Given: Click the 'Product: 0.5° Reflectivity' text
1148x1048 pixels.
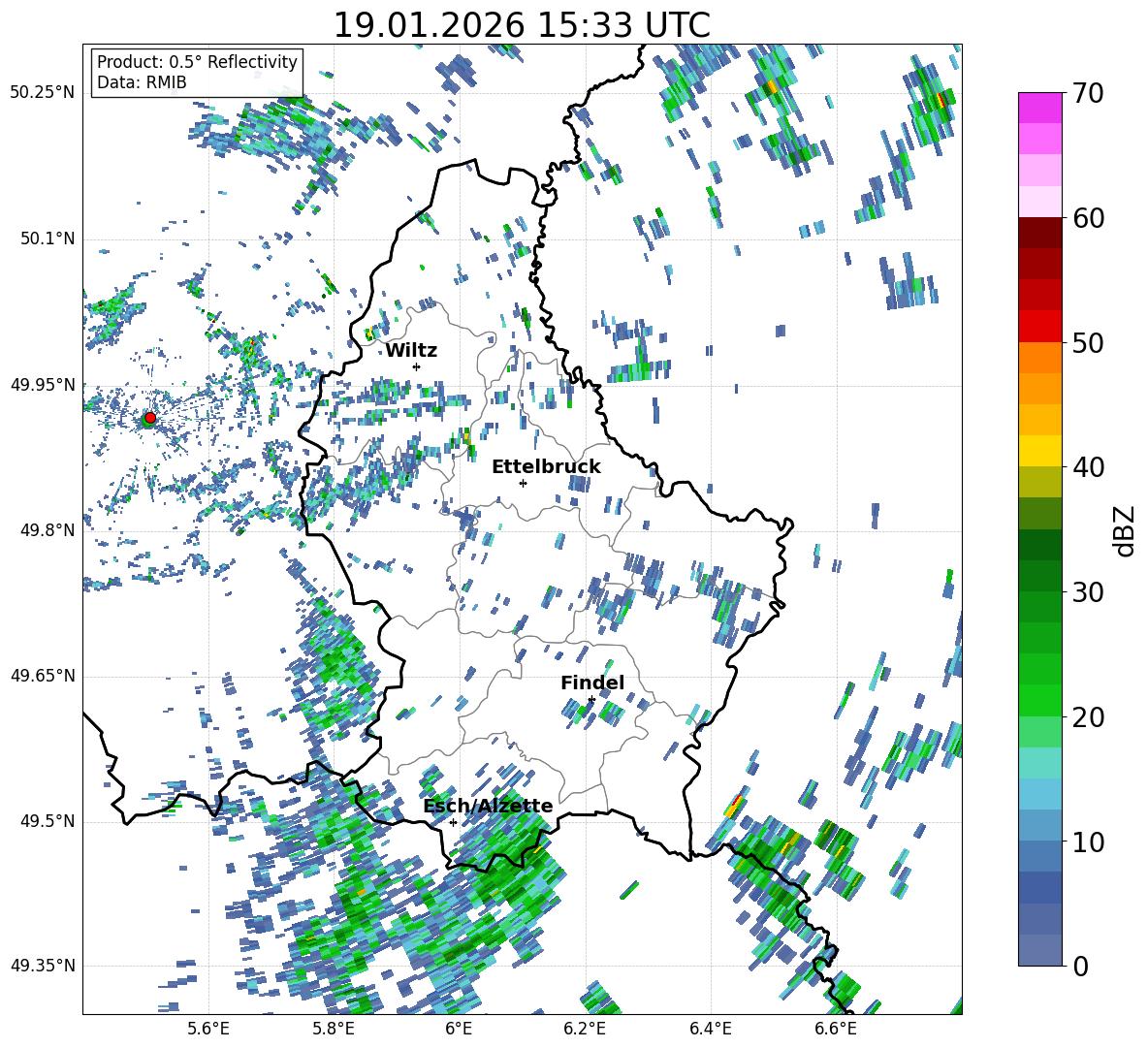Looking at the screenshot, I should 197,61.
